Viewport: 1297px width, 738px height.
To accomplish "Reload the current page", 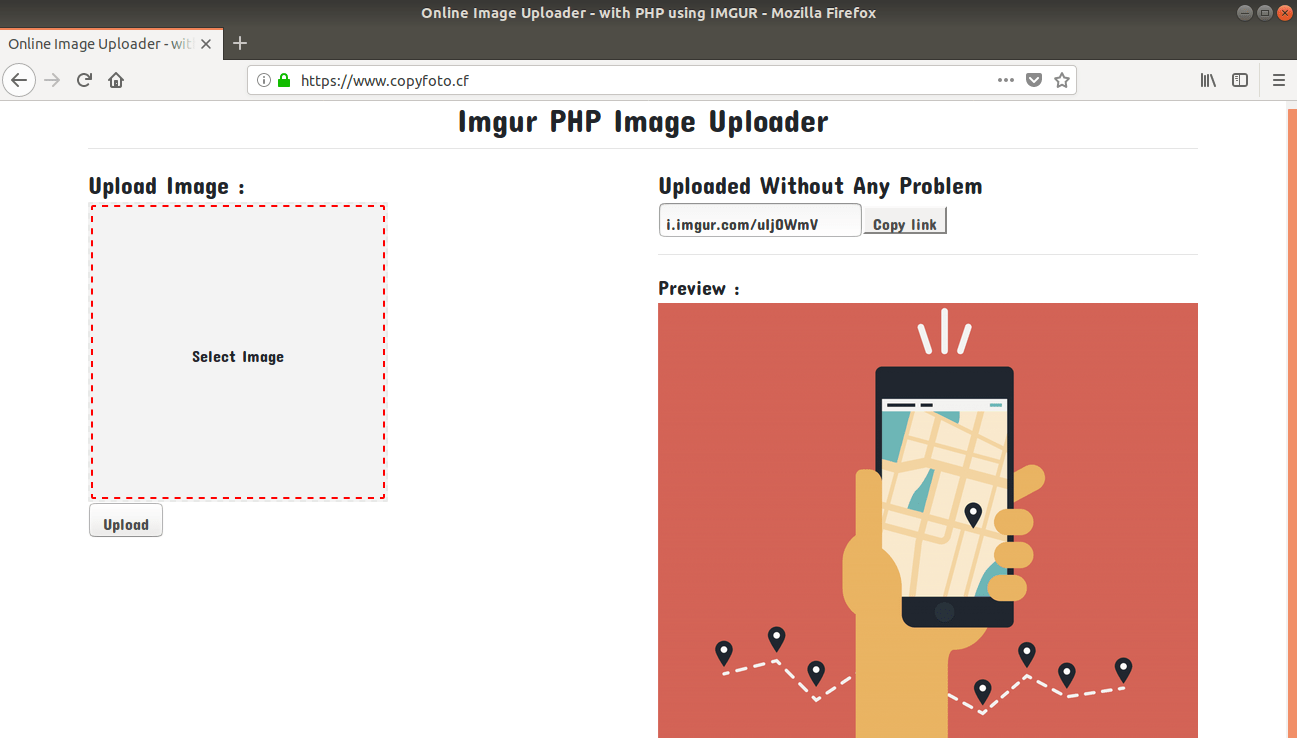I will click(84, 80).
